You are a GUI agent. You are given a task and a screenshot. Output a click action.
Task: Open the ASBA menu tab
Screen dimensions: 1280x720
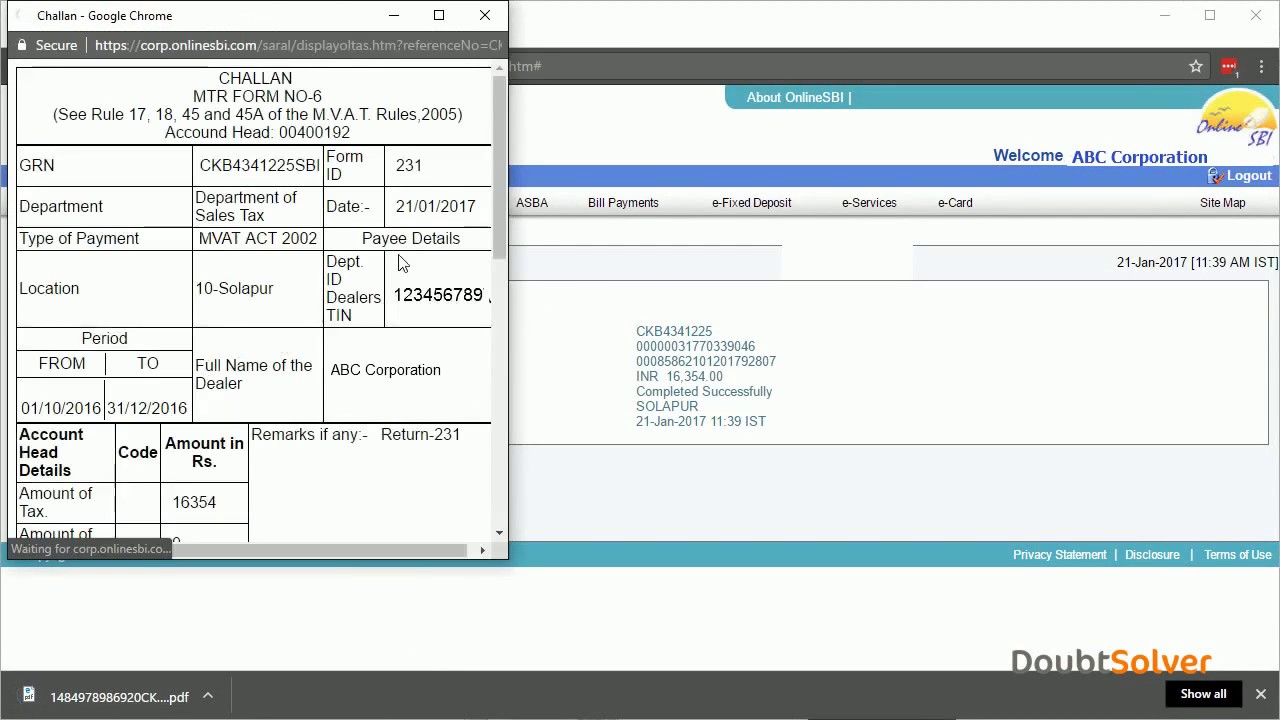point(532,203)
